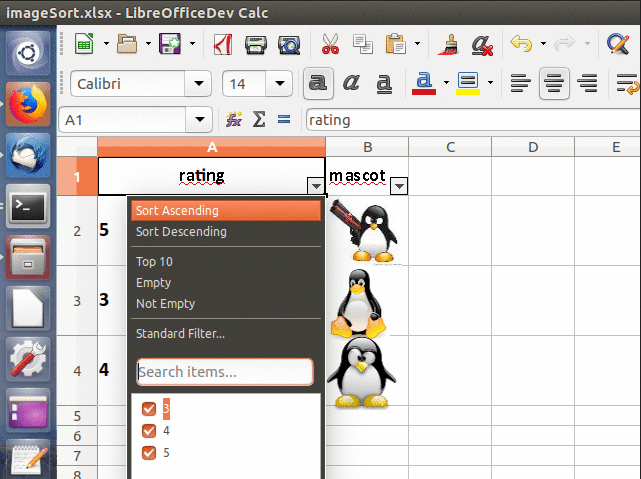Click the Export as PDF icon
Image resolution: width=641 pixels, height=479 pixels.
[x=223, y=44]
